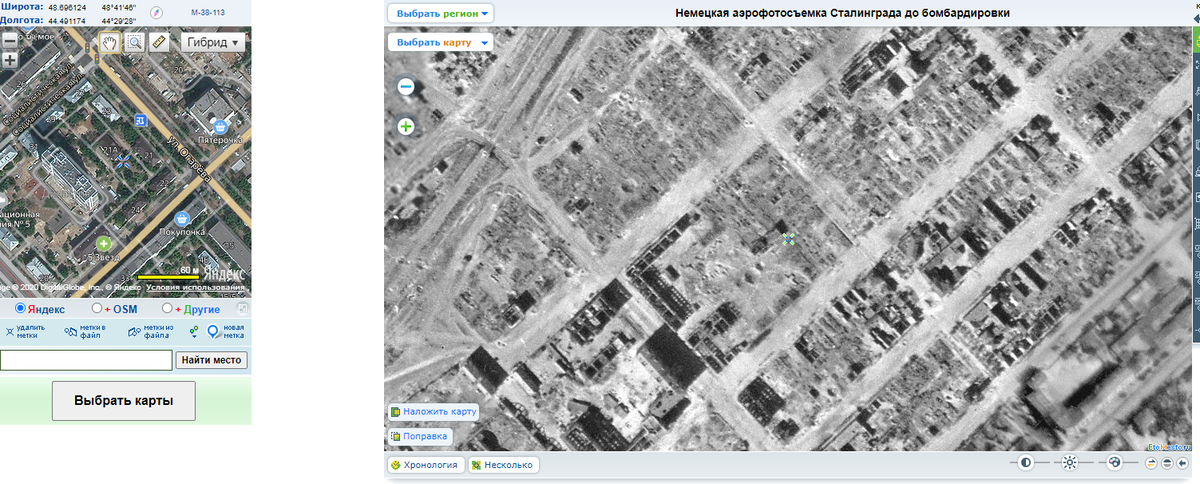
Task: Zoom in the Yandex map with plus
Action: [x=9, y=60]
